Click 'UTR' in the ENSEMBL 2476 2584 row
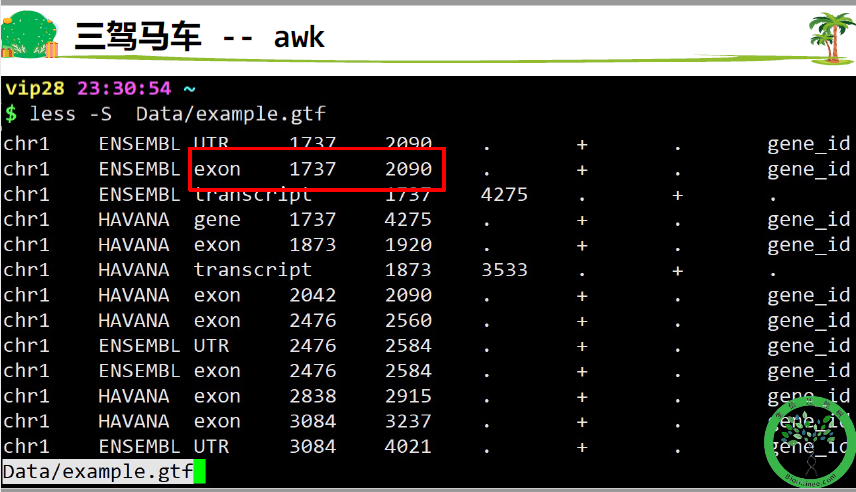Screen dimensions: 856x492 coord(211,346)
